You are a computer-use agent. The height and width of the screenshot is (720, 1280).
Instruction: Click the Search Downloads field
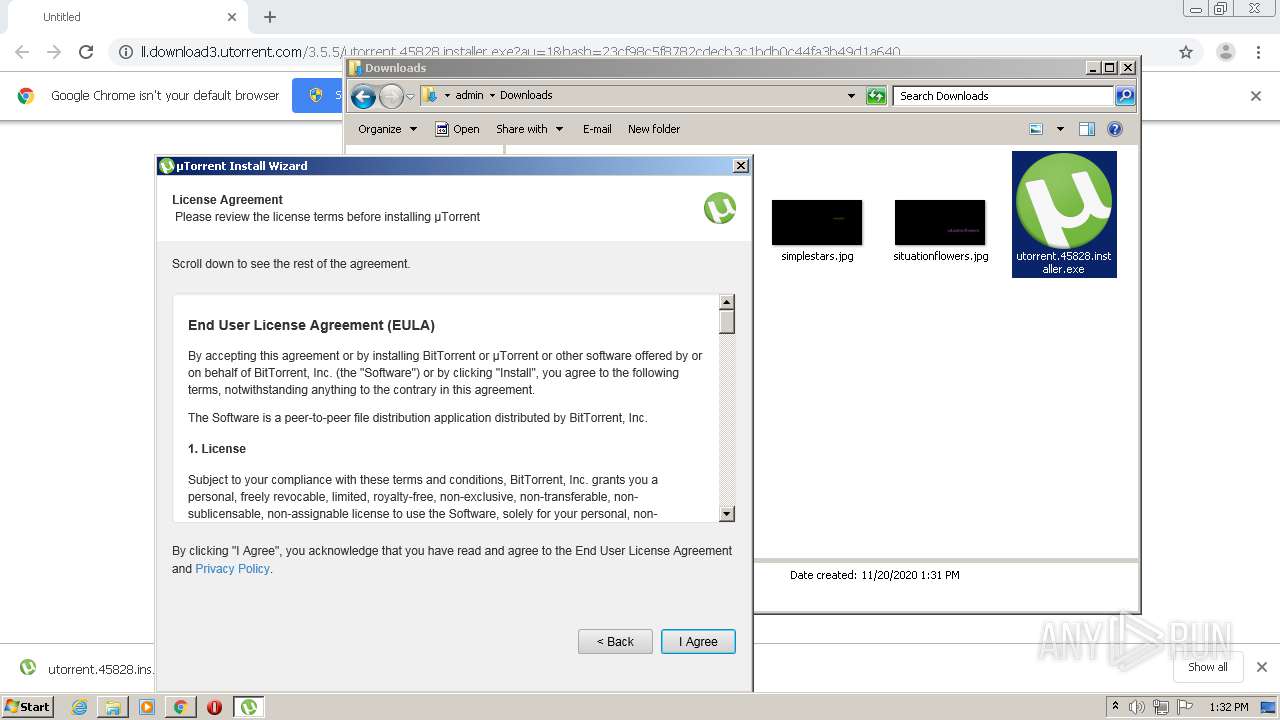coord(1003,96)
